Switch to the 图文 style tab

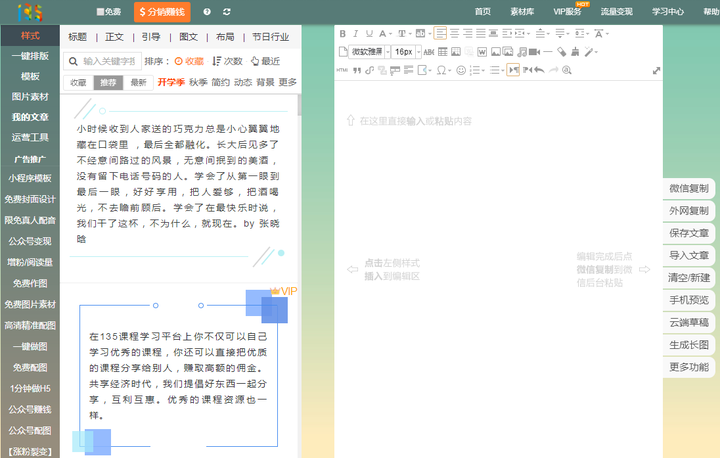[188, 37]
